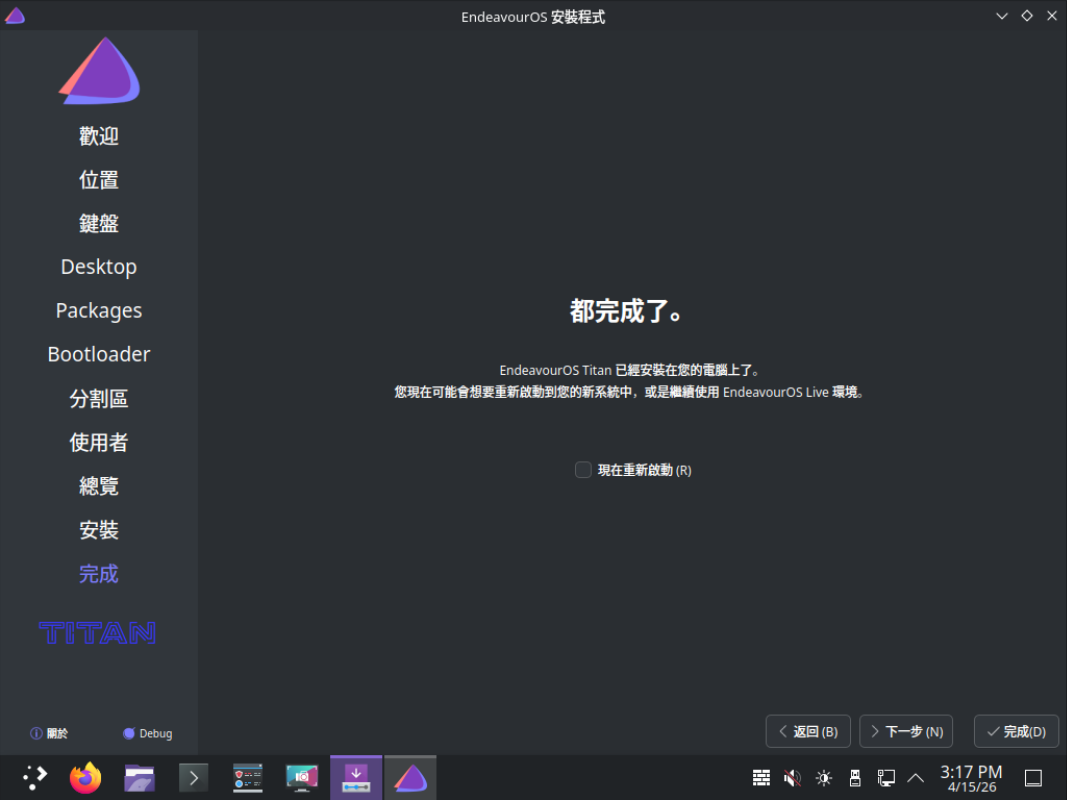The image size is (1067, 800).
Task: Click the 下一步 (Next) button
Action: click(906, 731)
